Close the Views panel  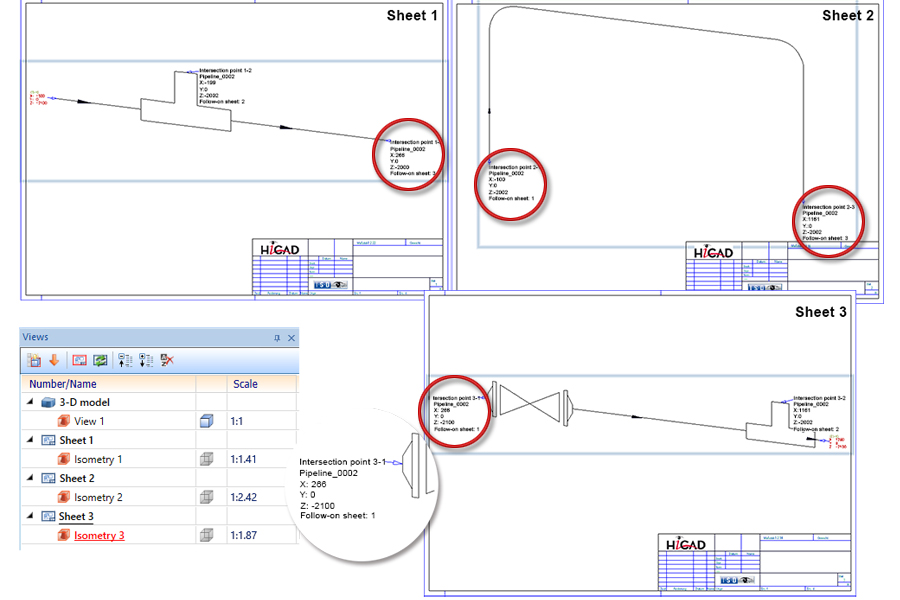point(291,338)
